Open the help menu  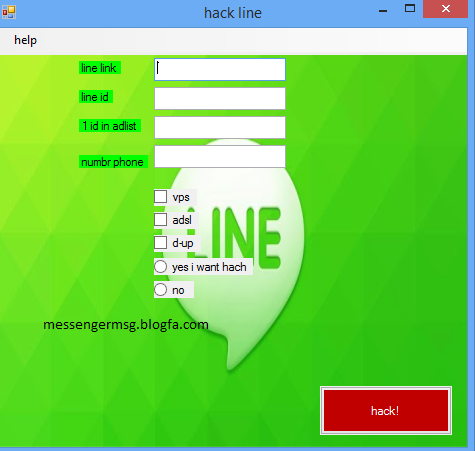click(x=25, y=40)
